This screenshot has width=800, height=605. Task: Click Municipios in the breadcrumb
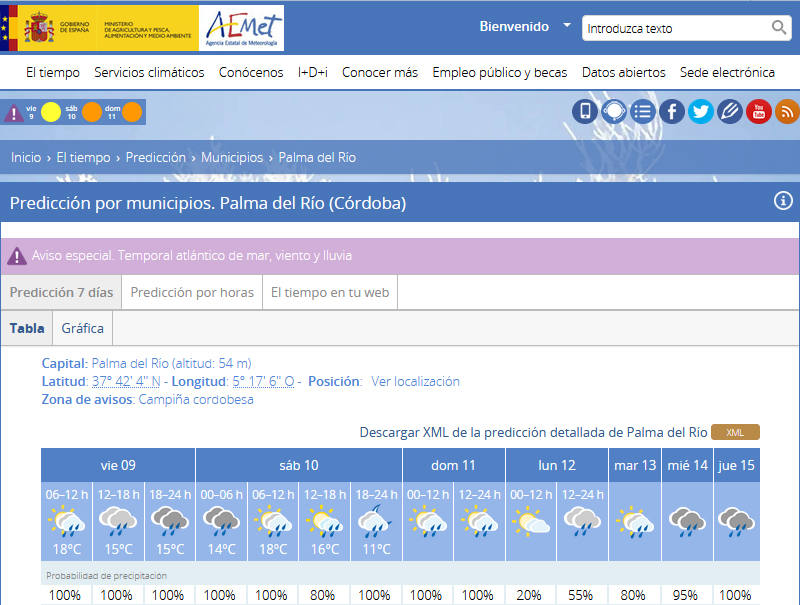coord(232,157)
